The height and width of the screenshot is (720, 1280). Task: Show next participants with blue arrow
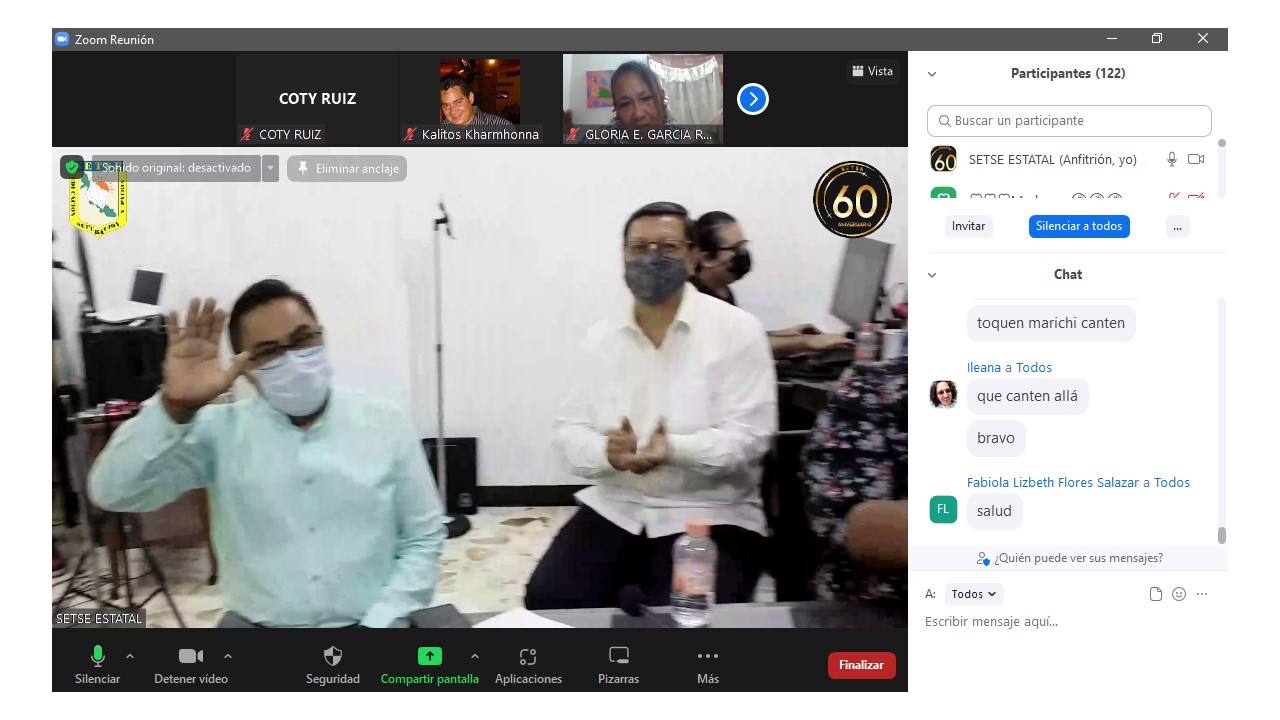tap(752, 99)
